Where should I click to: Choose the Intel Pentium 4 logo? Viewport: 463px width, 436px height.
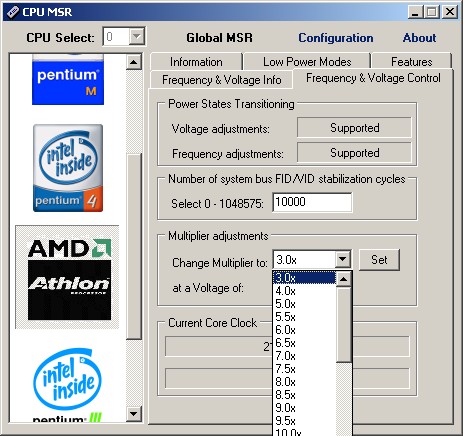[x=68, y=168]
